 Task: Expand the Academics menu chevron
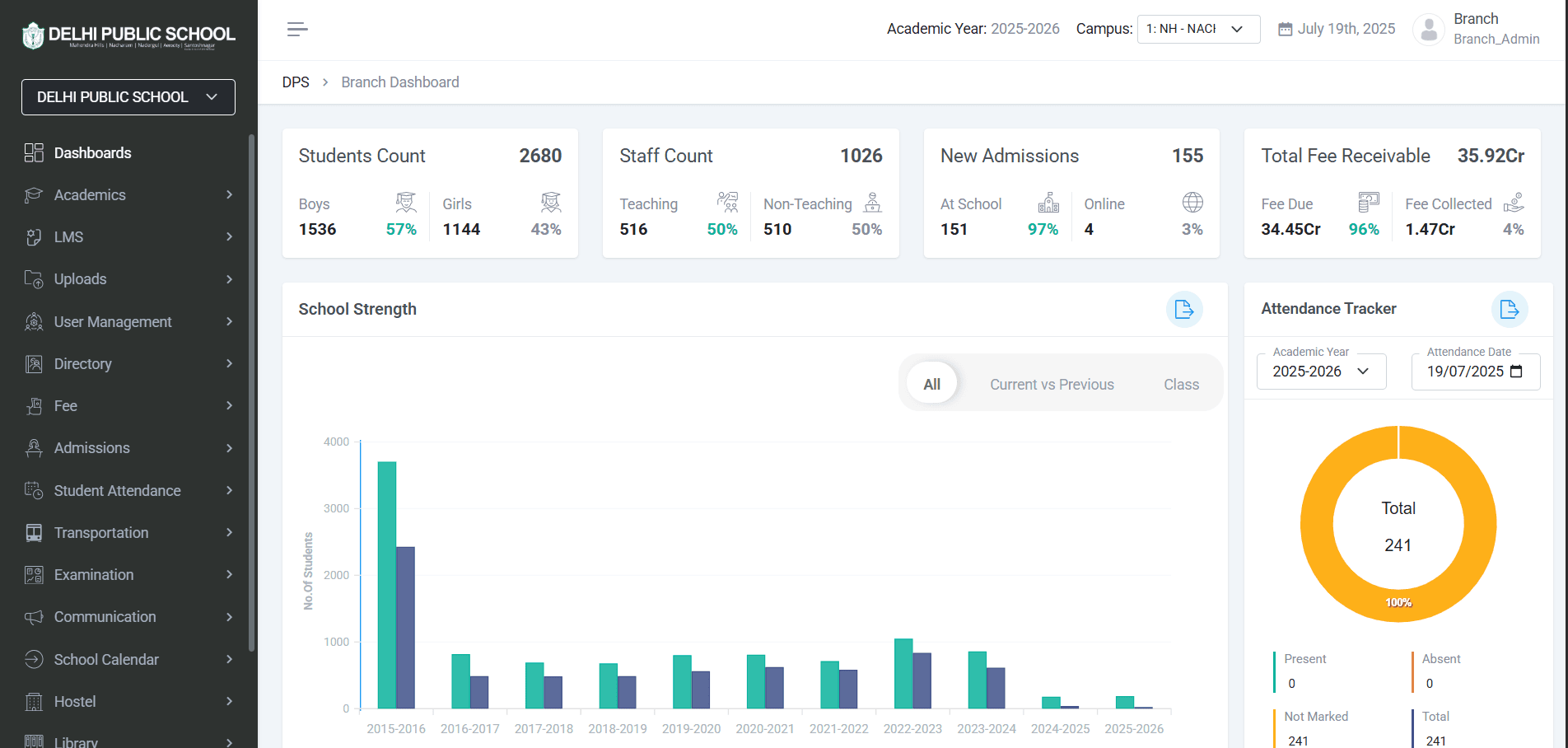[x=230, y=194]
